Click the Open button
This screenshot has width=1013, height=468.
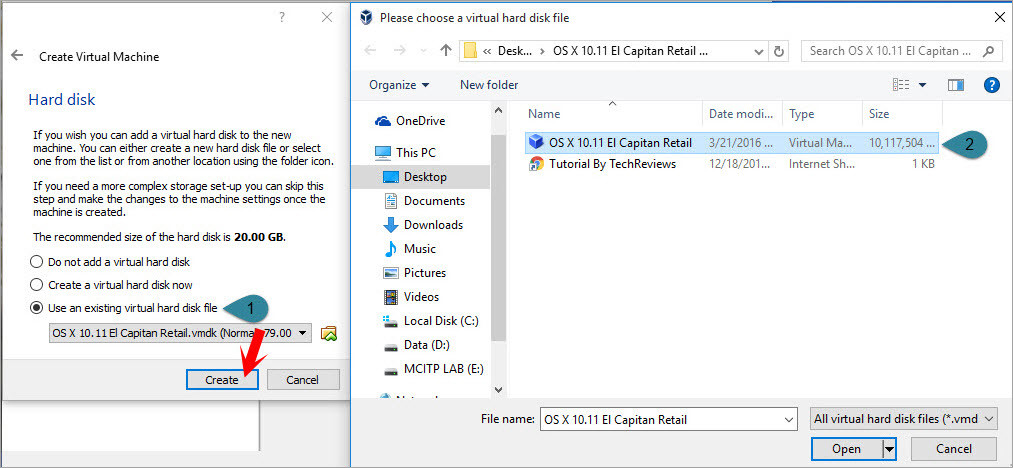846,449
